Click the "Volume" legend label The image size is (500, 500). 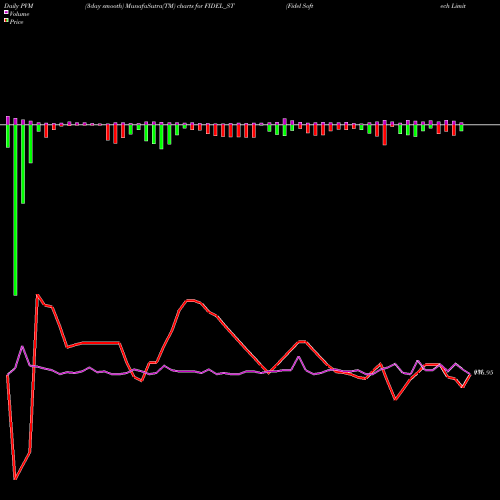click(x=19, y=14)
